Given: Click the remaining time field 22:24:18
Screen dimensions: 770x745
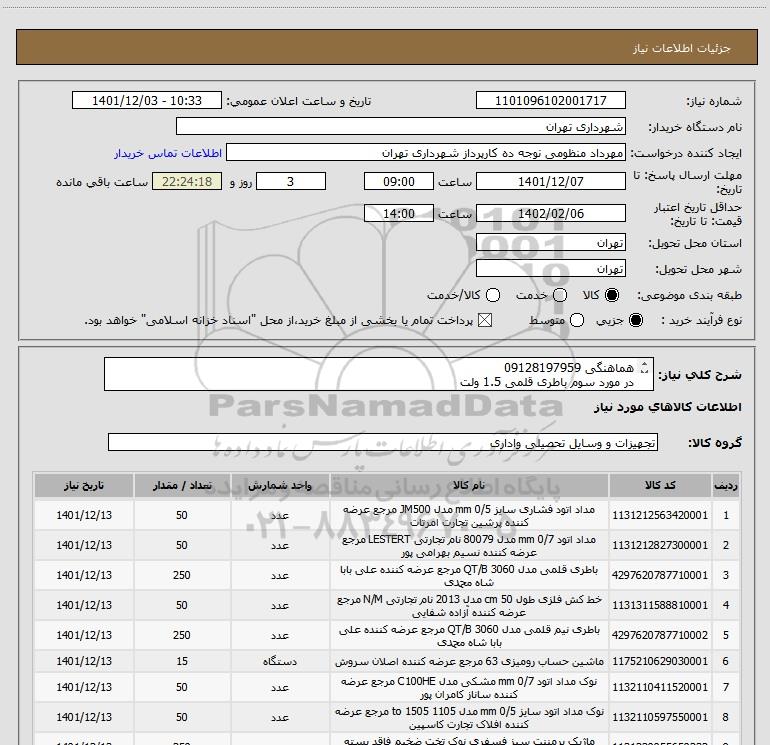Looking at the screenshot, I should 187,181.
